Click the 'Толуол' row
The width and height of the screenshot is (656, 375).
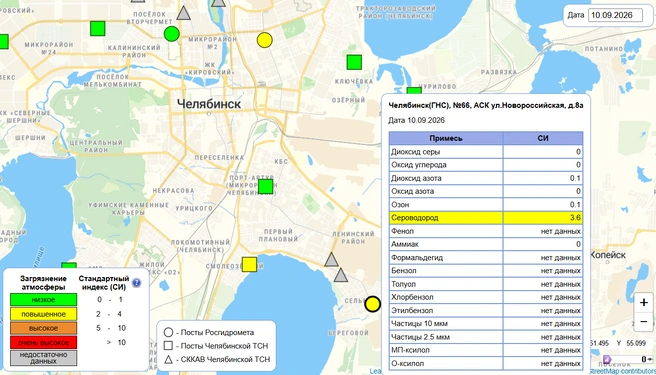pos(486,284)
